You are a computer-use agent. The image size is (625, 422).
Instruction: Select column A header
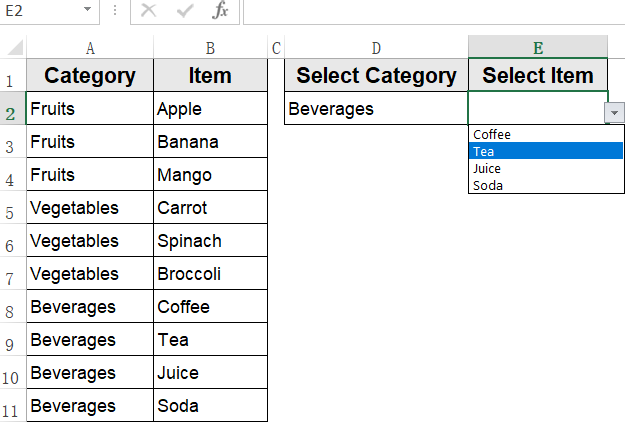[90, 47]
